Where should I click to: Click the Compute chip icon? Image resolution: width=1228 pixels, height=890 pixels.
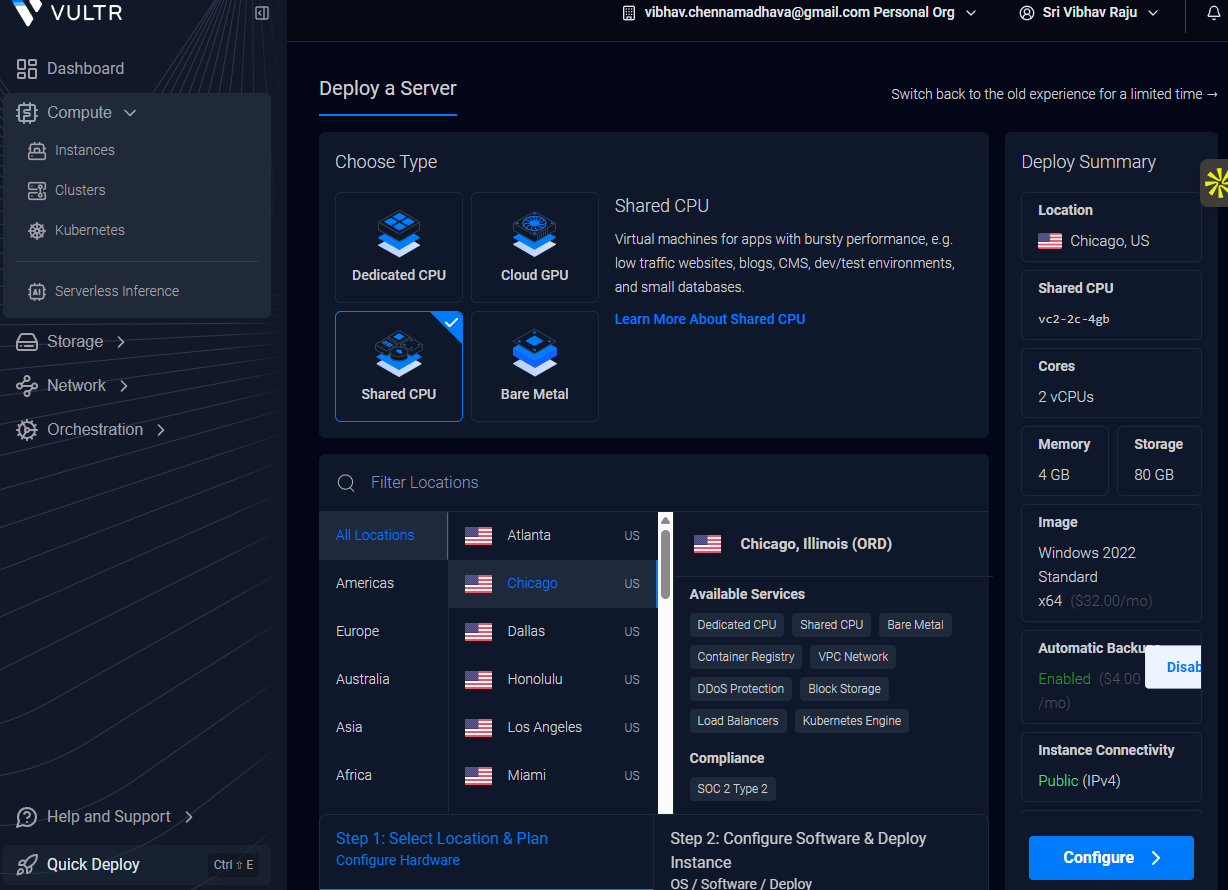point(27,113)
